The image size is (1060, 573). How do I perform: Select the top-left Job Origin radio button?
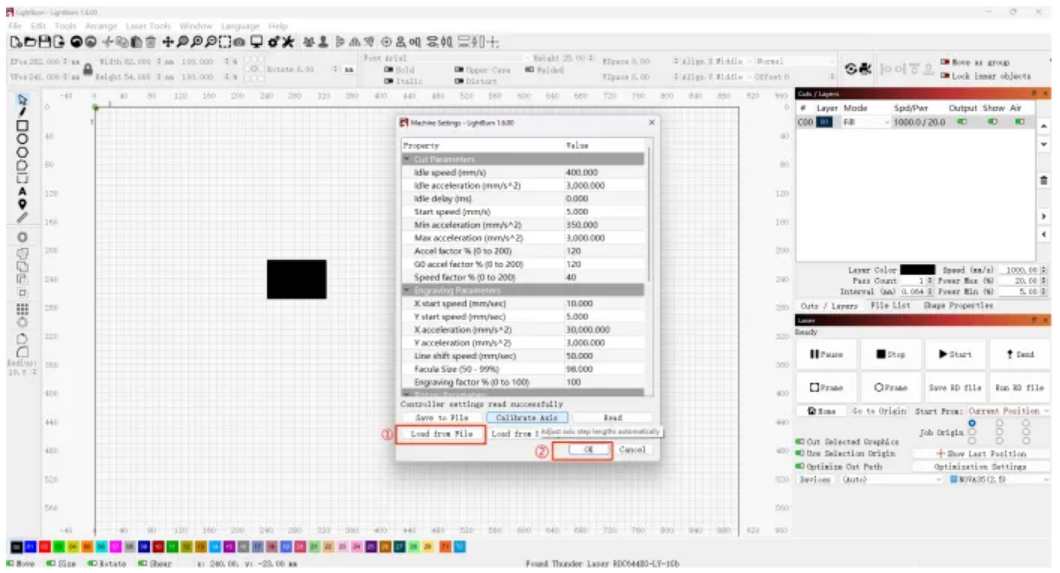[972, 423]
